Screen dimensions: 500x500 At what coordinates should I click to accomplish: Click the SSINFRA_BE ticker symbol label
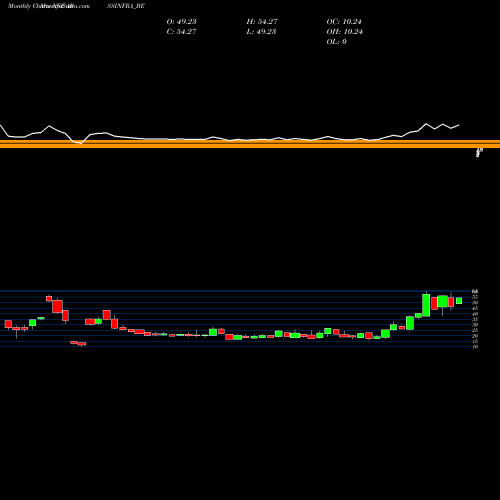click(126, 6)
